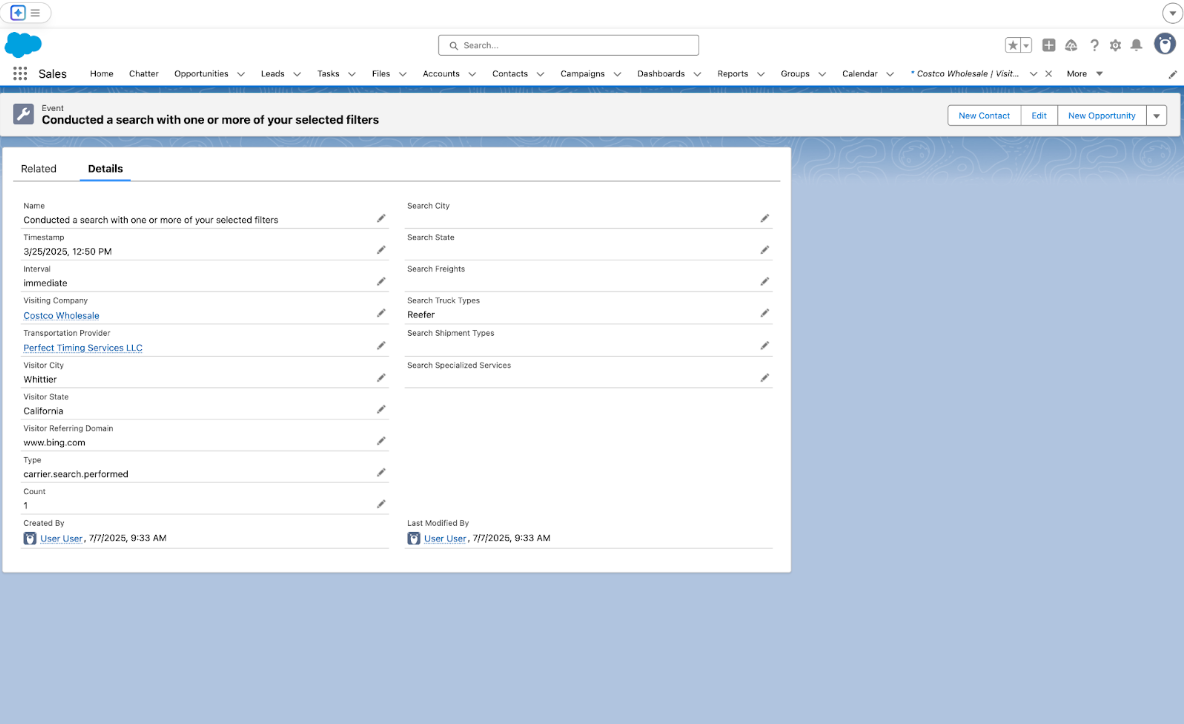Edit the Visitor City pencil icon
This screenshot has width=1184, height=724.
[x=381, y=377]
